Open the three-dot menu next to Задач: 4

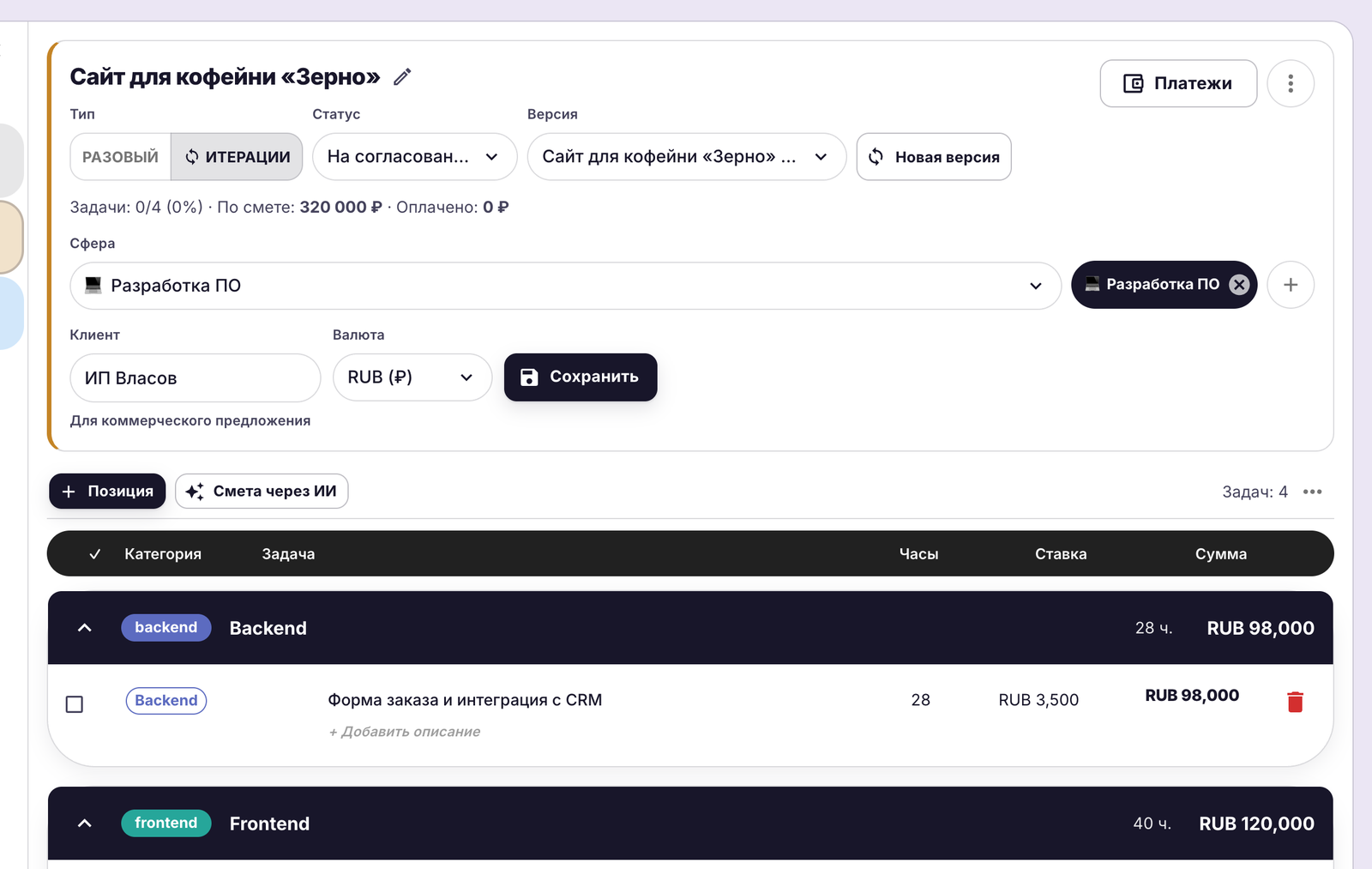click(1312, 492)
